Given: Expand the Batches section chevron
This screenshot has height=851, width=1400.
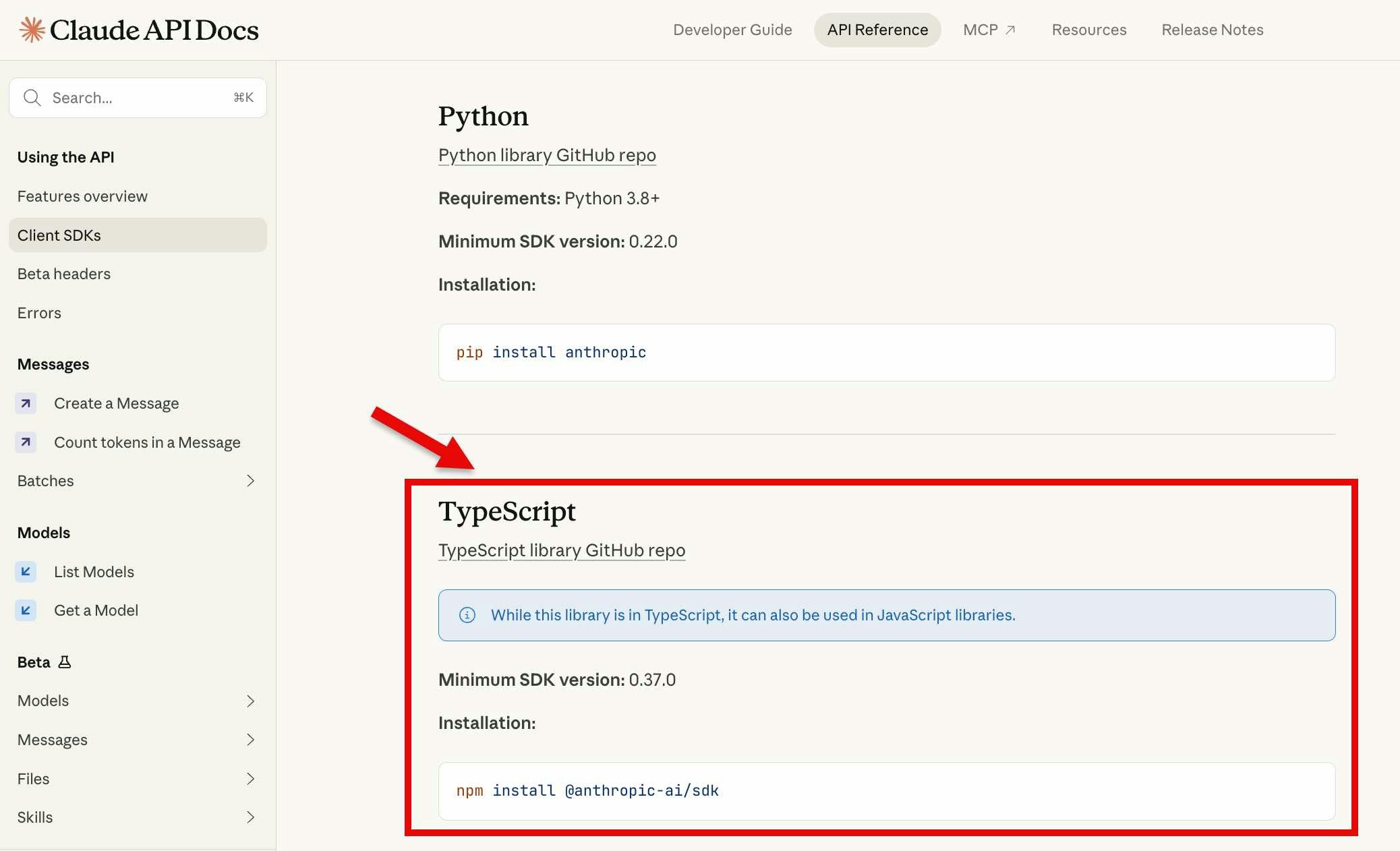Looking at the screenshot, I should (x=250, y=481).
